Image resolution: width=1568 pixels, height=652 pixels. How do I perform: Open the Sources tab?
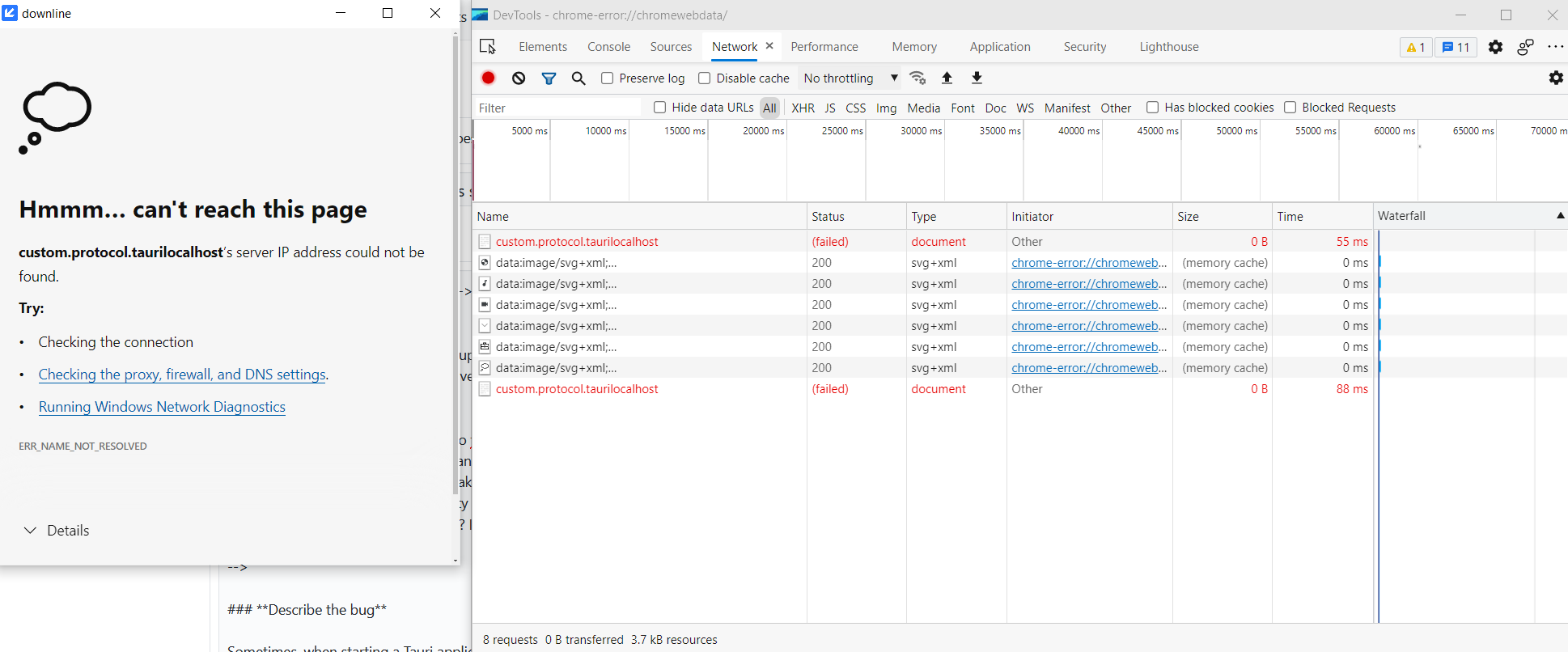pyautogui.click(x=671, y=47)
